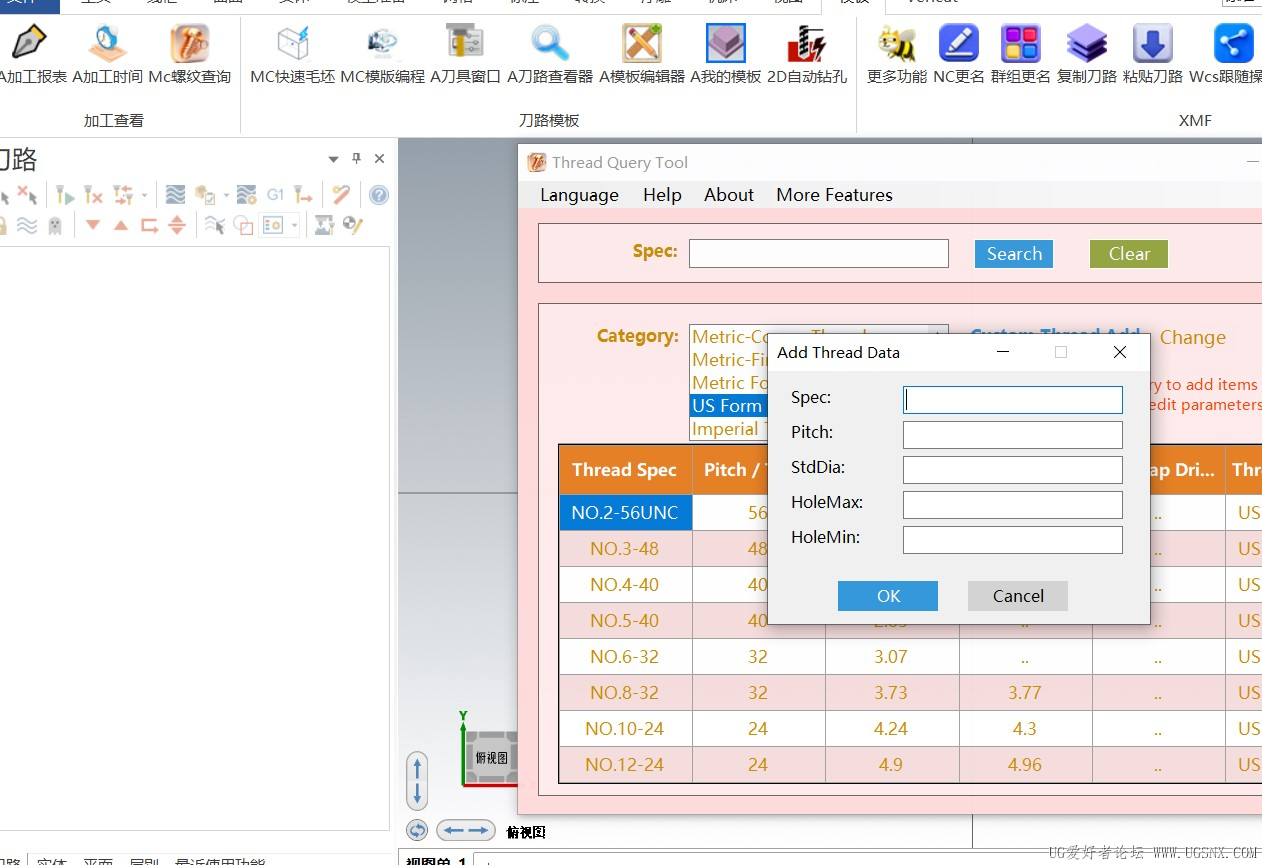Open the 更多功能 bee icon
Viewport: 1262px width, 865px height.
tap(897, 54)
